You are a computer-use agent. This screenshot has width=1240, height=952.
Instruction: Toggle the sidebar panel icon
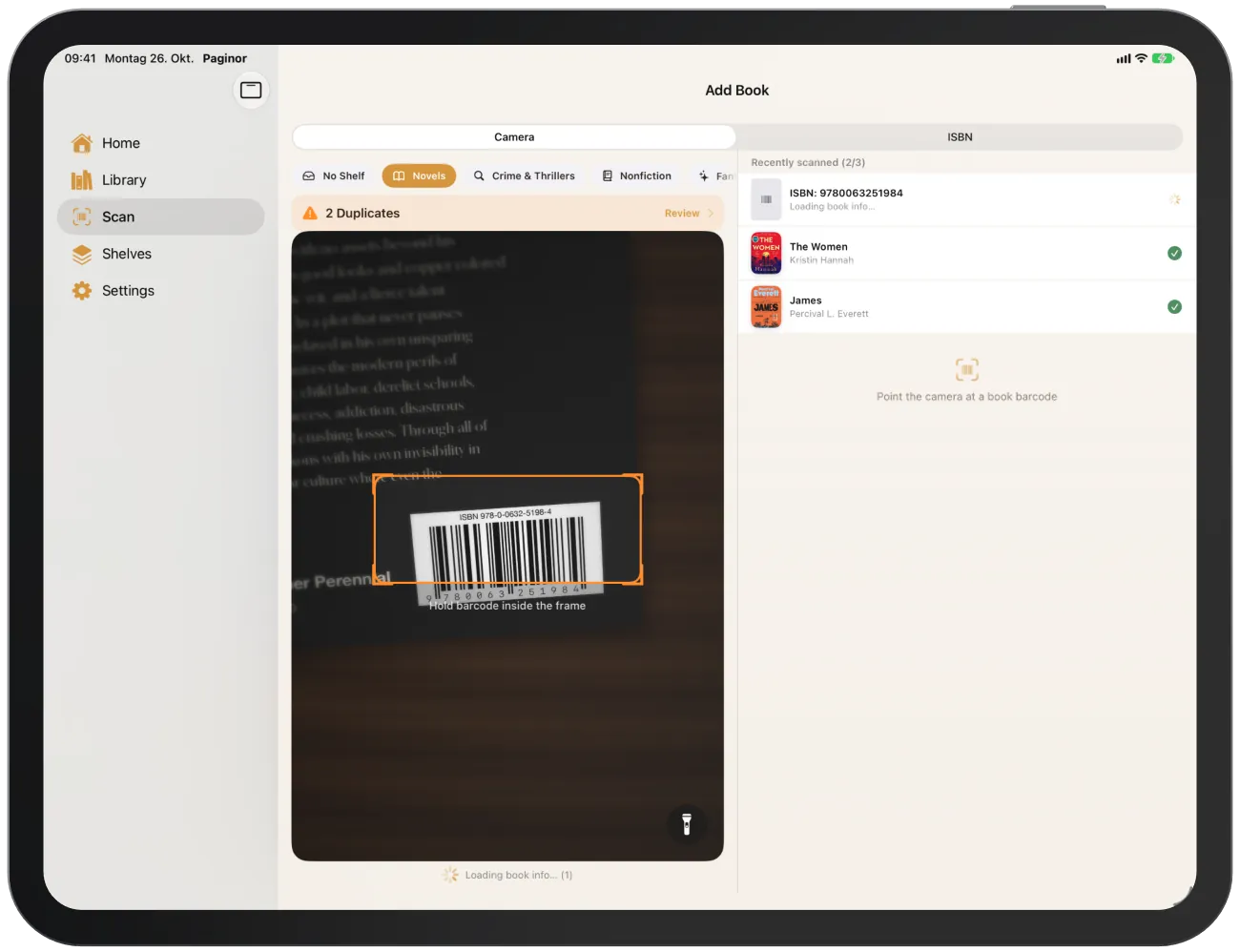(x=251, y=90)
